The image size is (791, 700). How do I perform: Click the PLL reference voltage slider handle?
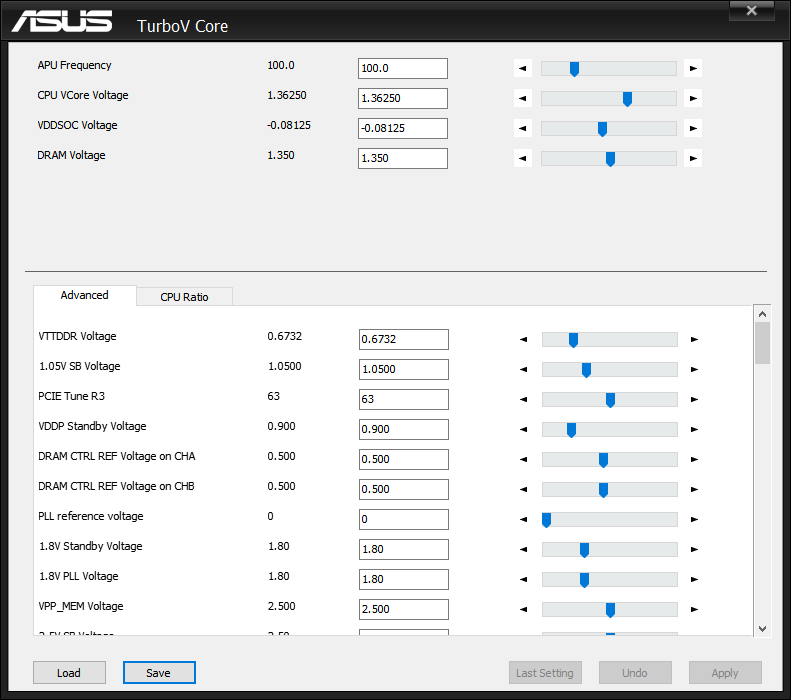[546, 520]
